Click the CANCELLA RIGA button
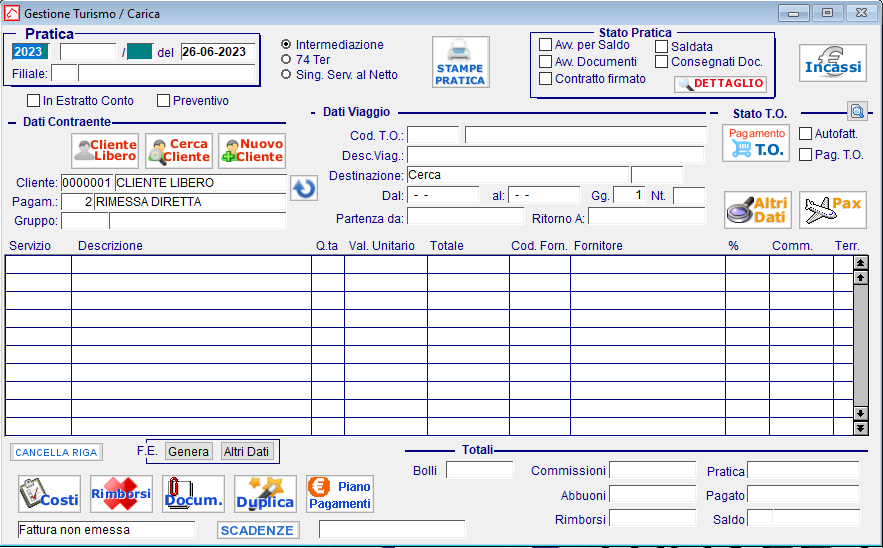 pyautogui.click(x=56, y=452)
